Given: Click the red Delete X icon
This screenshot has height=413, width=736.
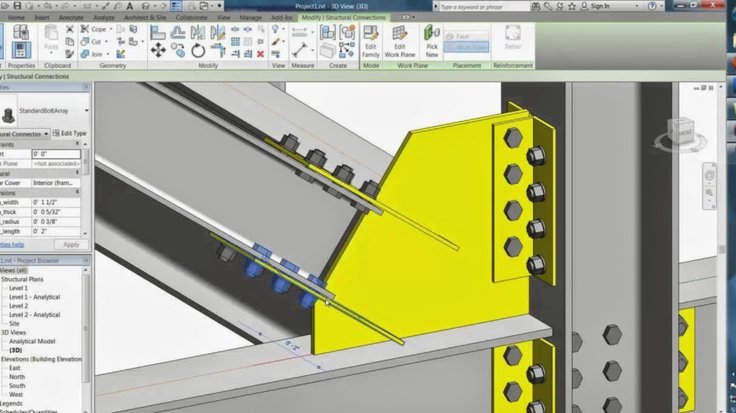Looking at the screenshot, I should pyautogui.click(x=261, y=54).
